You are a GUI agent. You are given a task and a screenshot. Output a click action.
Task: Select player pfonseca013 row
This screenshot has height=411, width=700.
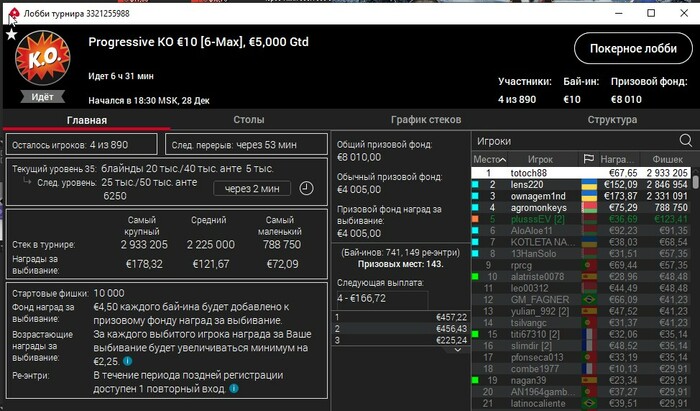(x=581, y=357)
